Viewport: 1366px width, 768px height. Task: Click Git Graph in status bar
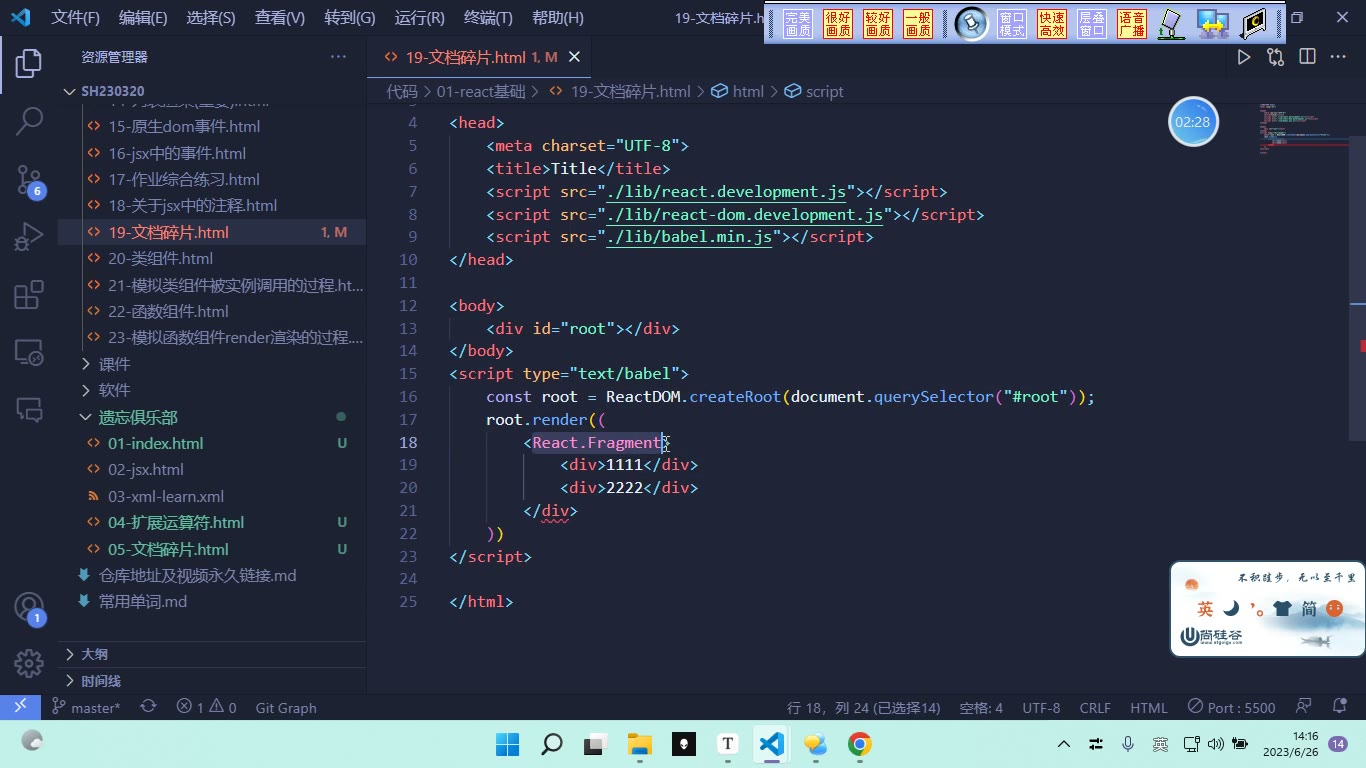(x=286, y=707)
